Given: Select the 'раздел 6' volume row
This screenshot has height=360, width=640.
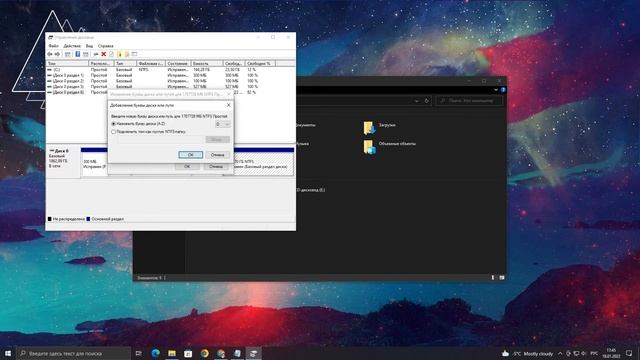Looking at the screenshot, I should coord(78,93).
